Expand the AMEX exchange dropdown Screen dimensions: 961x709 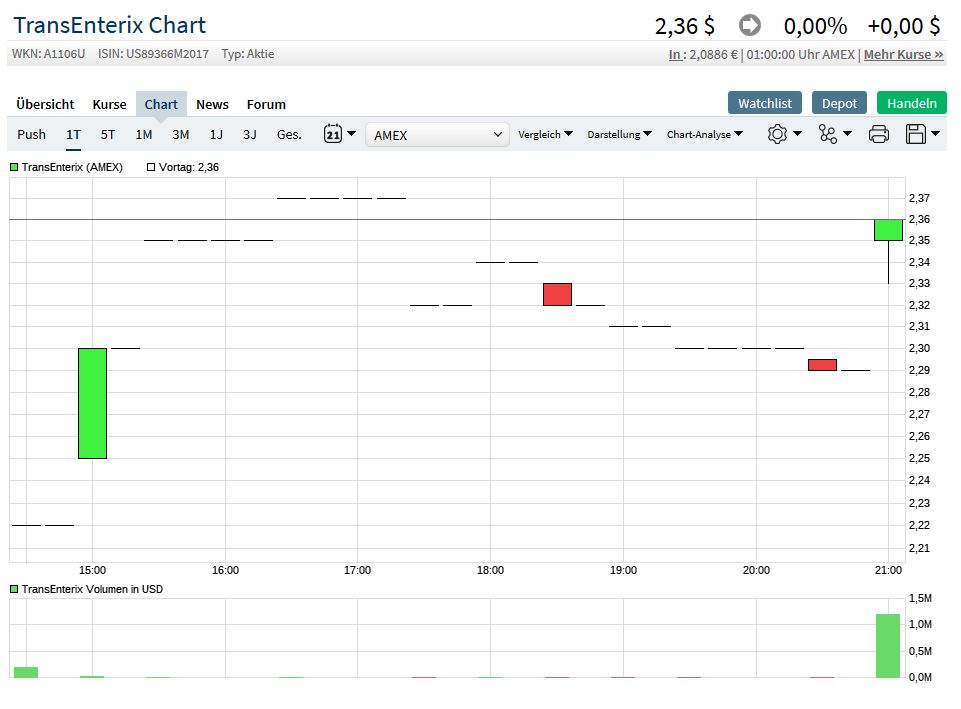[437, 134]
